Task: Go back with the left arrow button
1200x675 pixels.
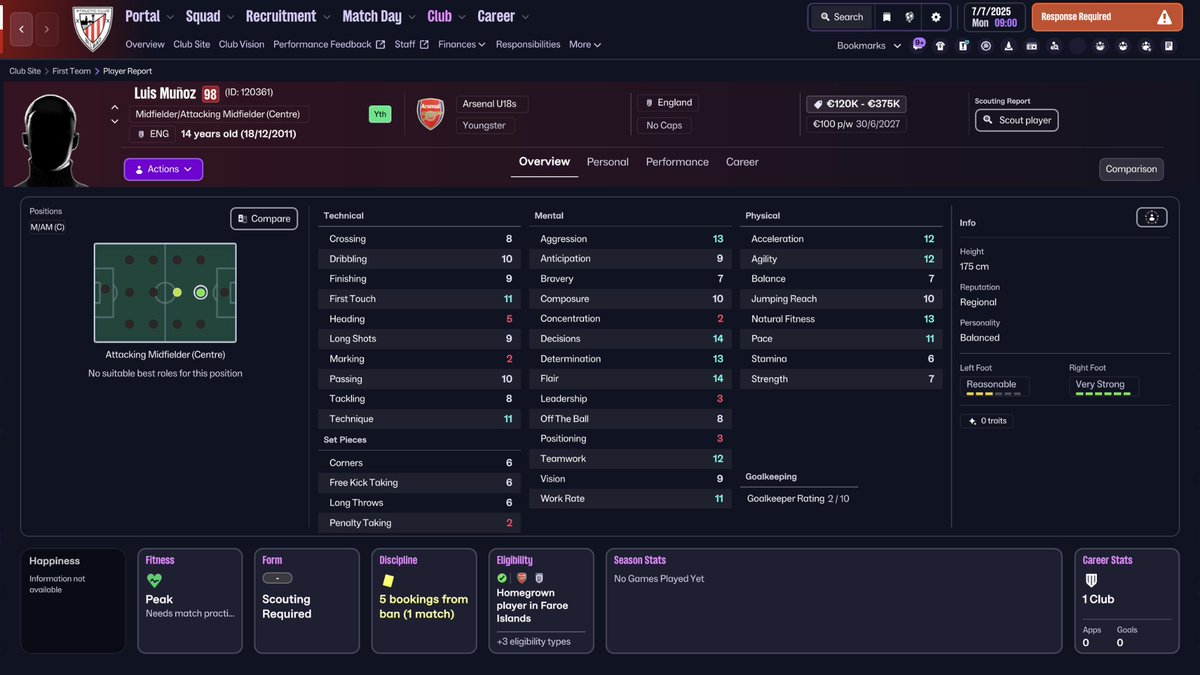Action: pos(22,29)
